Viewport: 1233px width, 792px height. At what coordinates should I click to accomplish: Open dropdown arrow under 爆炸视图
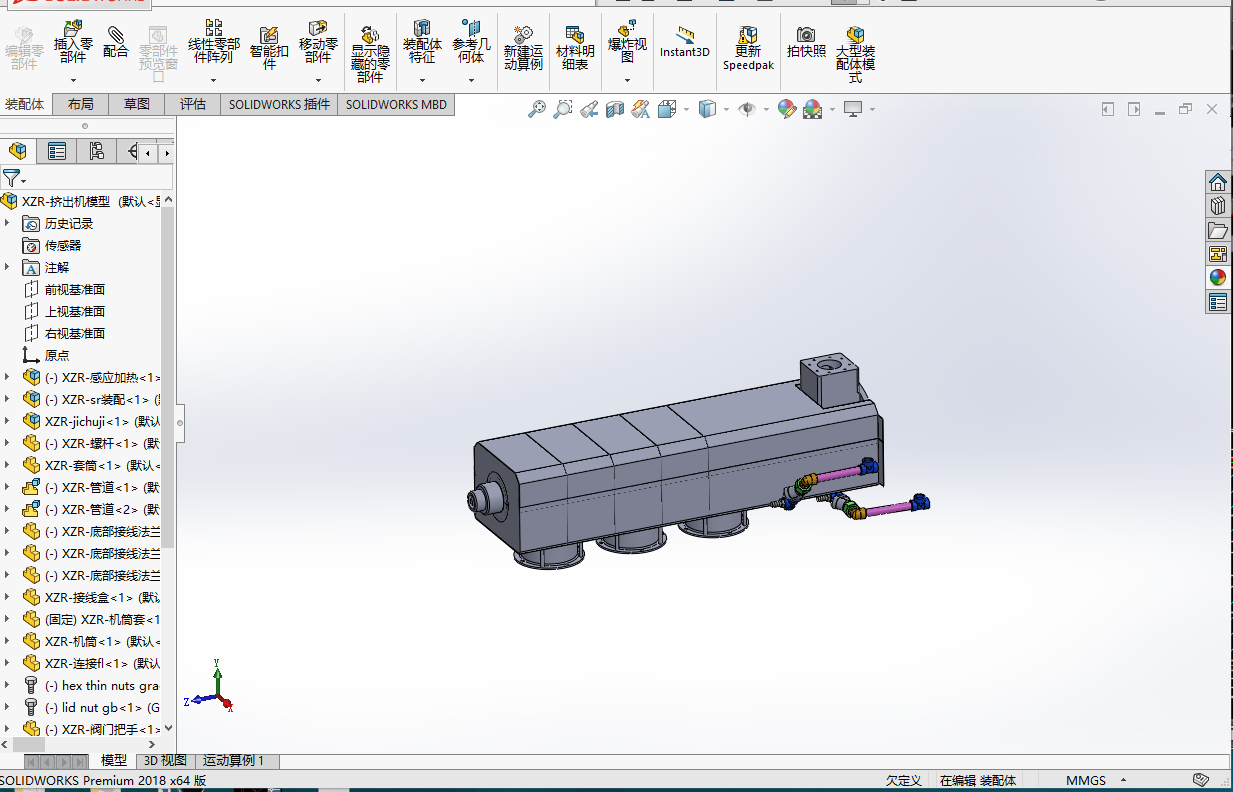pos(627,80)
